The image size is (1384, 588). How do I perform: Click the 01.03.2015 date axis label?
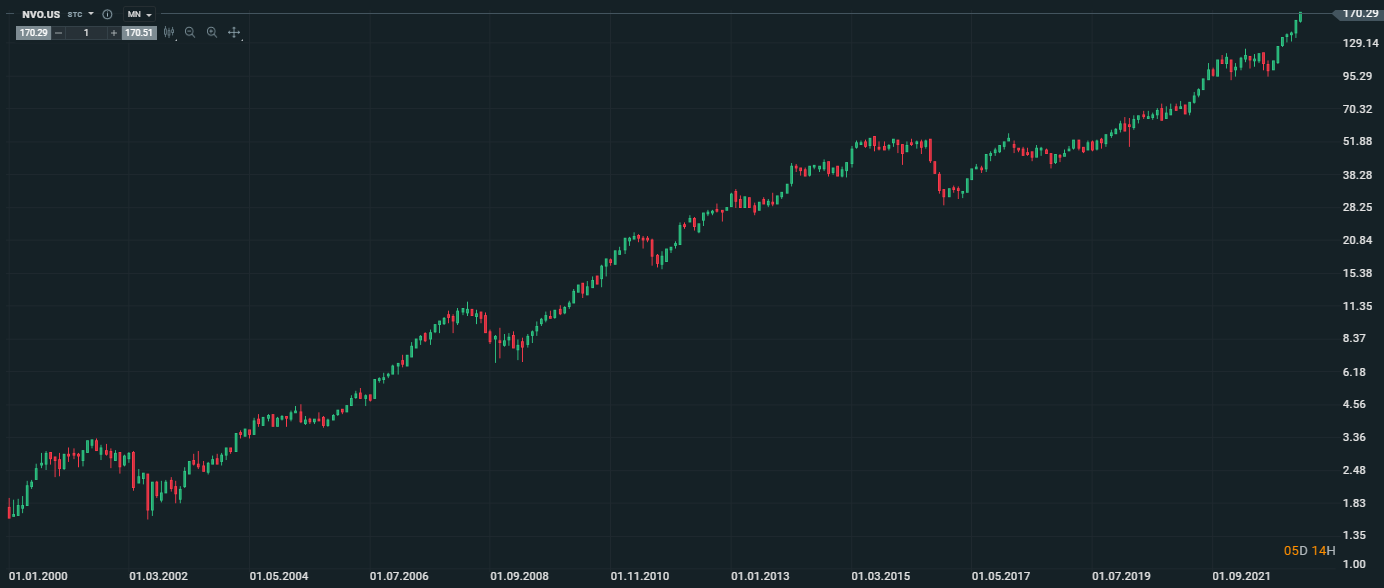[x=880, y=577]
